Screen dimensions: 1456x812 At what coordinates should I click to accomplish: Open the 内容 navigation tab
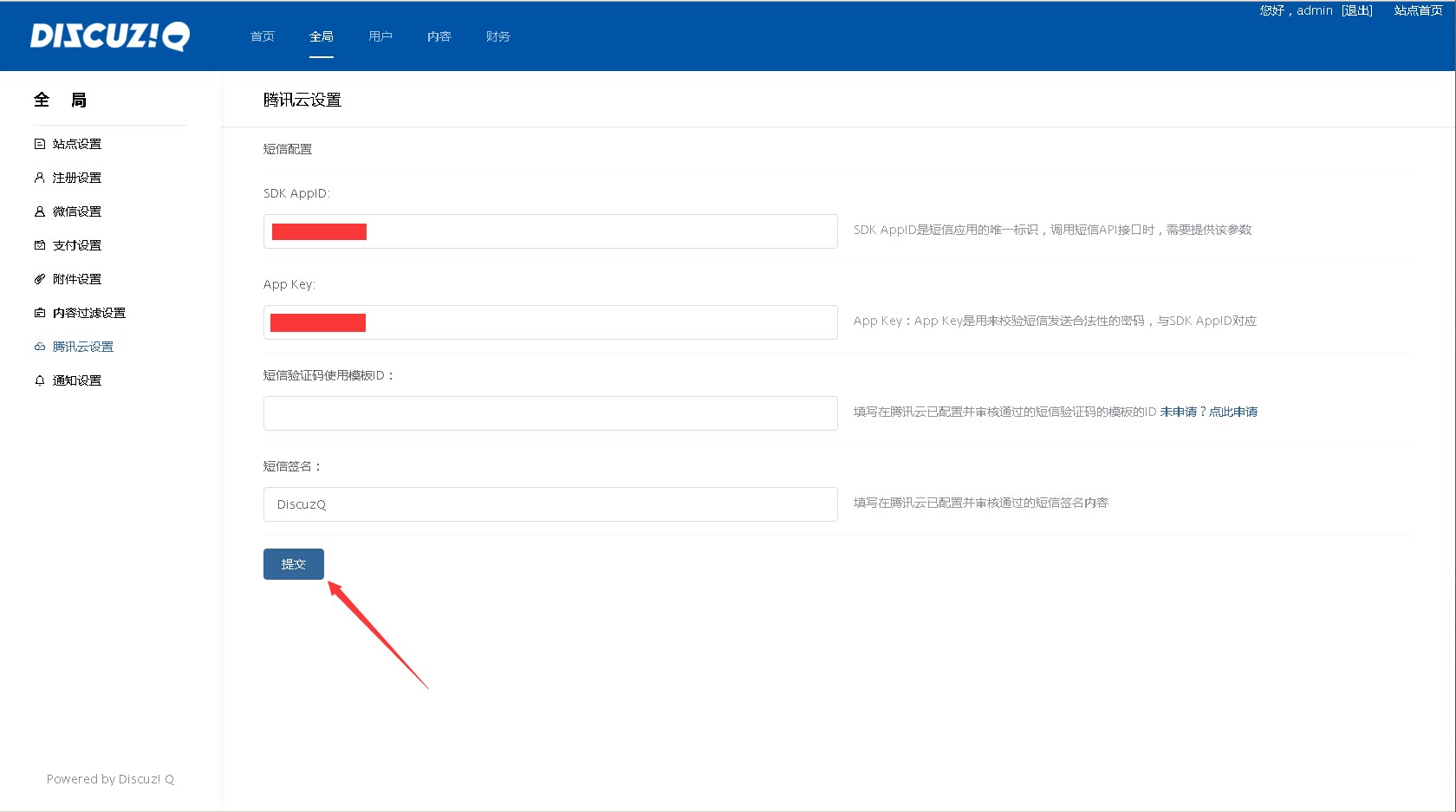tap(439, 36)
